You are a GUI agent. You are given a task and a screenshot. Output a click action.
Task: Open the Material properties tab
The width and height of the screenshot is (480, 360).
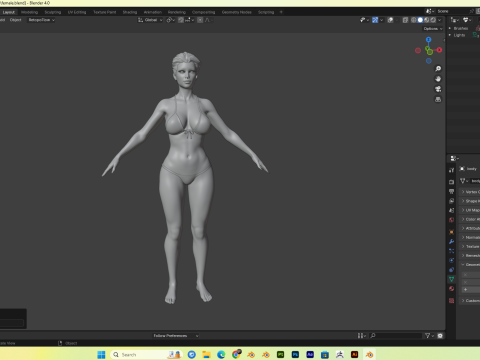(451, 288)
